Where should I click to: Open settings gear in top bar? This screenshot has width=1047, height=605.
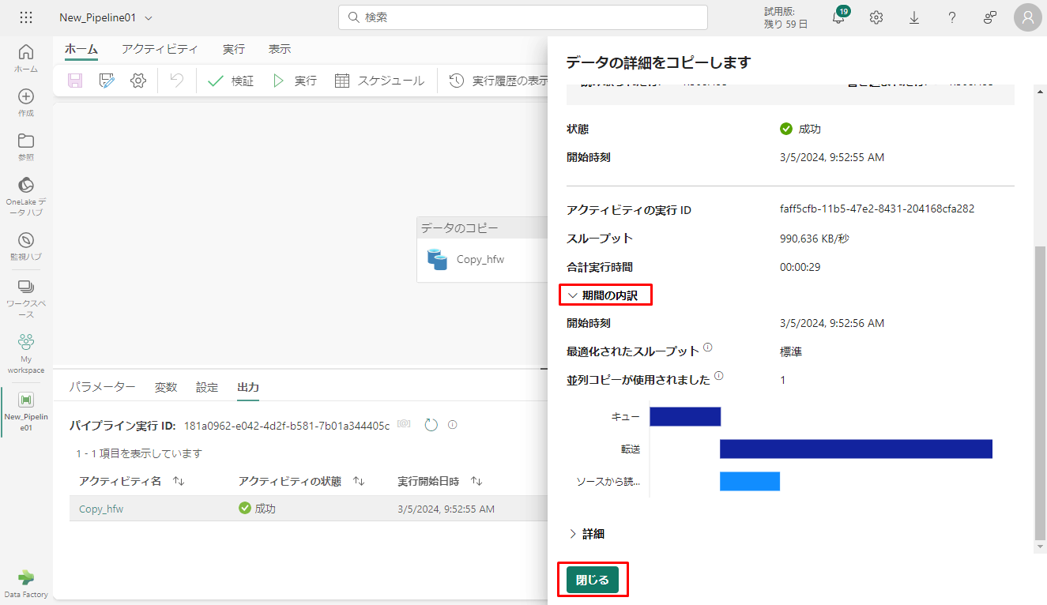pyautogui.click(x=876, y=18)
